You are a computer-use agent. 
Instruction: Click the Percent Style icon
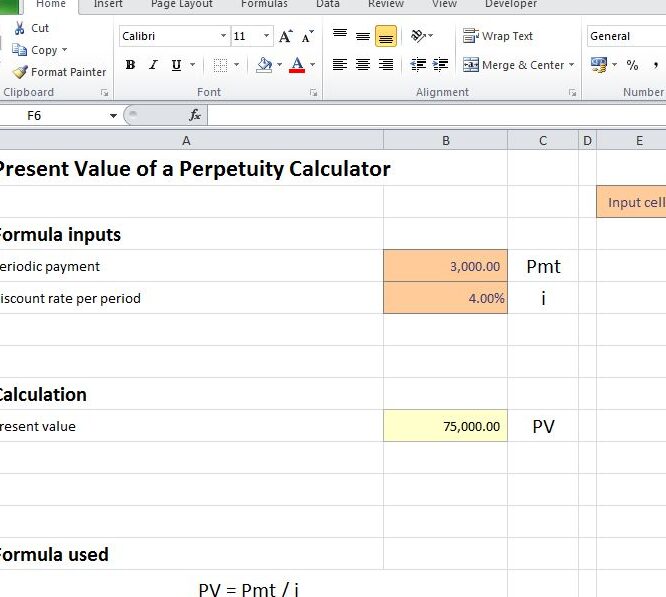(x=632, y=65)
